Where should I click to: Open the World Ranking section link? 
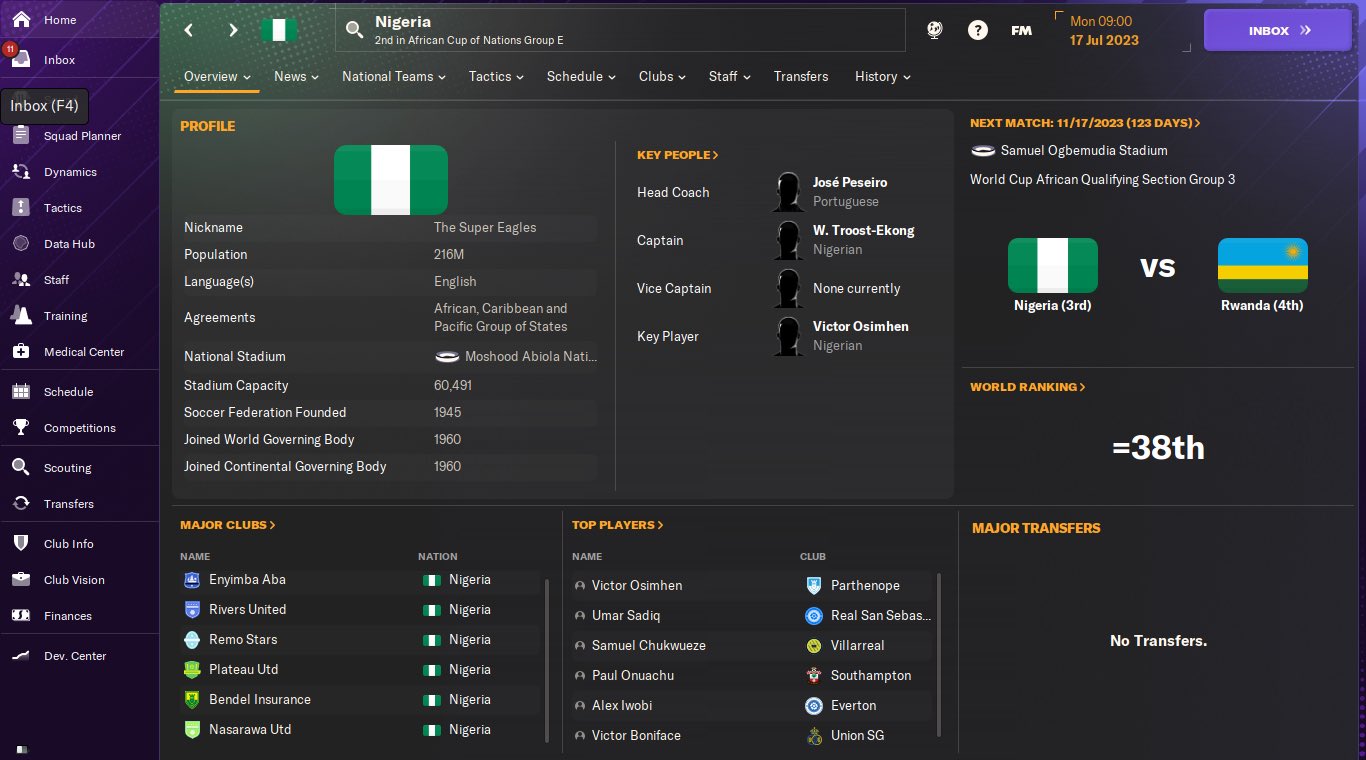click(1027, 387)
